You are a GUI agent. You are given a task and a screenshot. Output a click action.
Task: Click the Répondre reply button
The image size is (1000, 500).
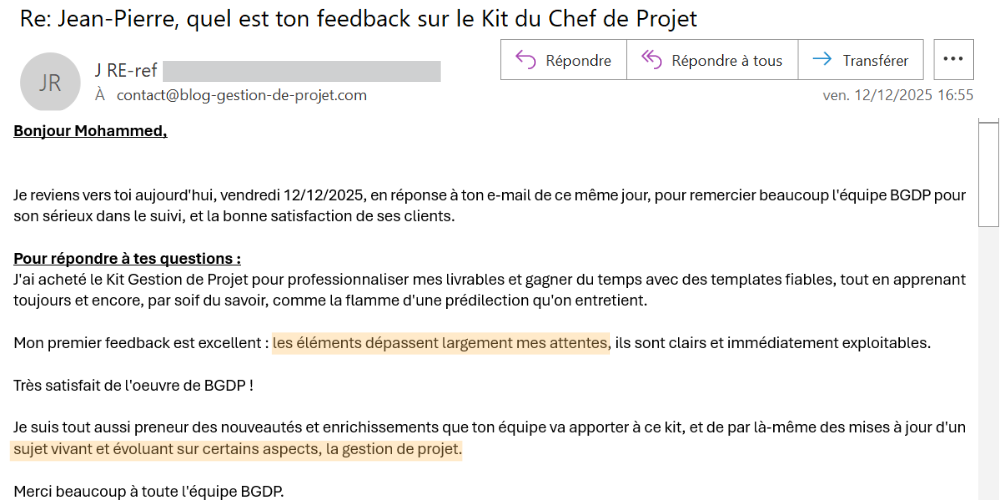point(564,60)
